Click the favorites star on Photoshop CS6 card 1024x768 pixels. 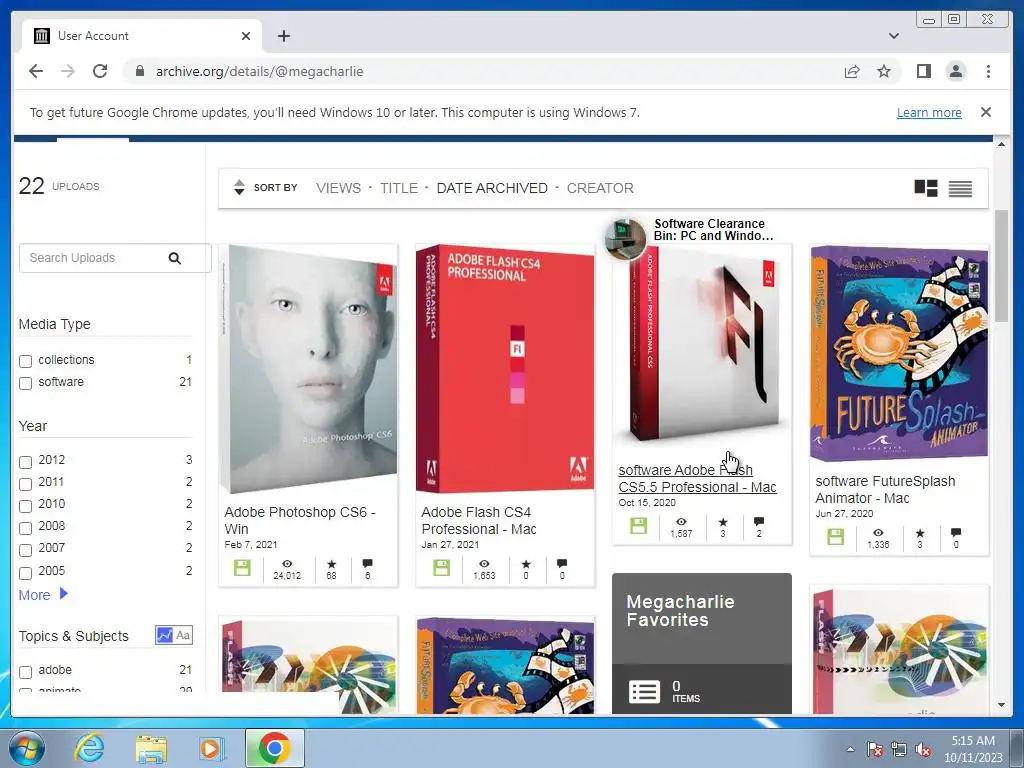coord(331,564)
